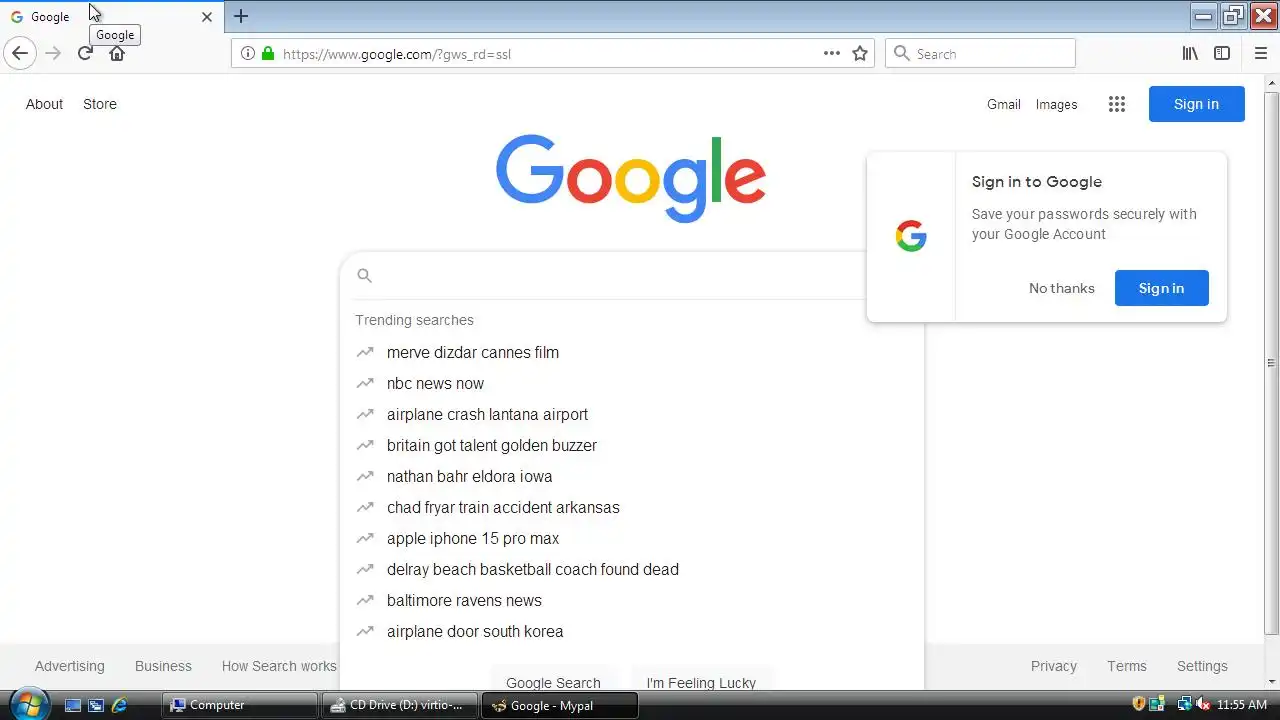Go forward with the forward arrow
The width and height of the screenshot is (1280, 720).
(53, 53)
